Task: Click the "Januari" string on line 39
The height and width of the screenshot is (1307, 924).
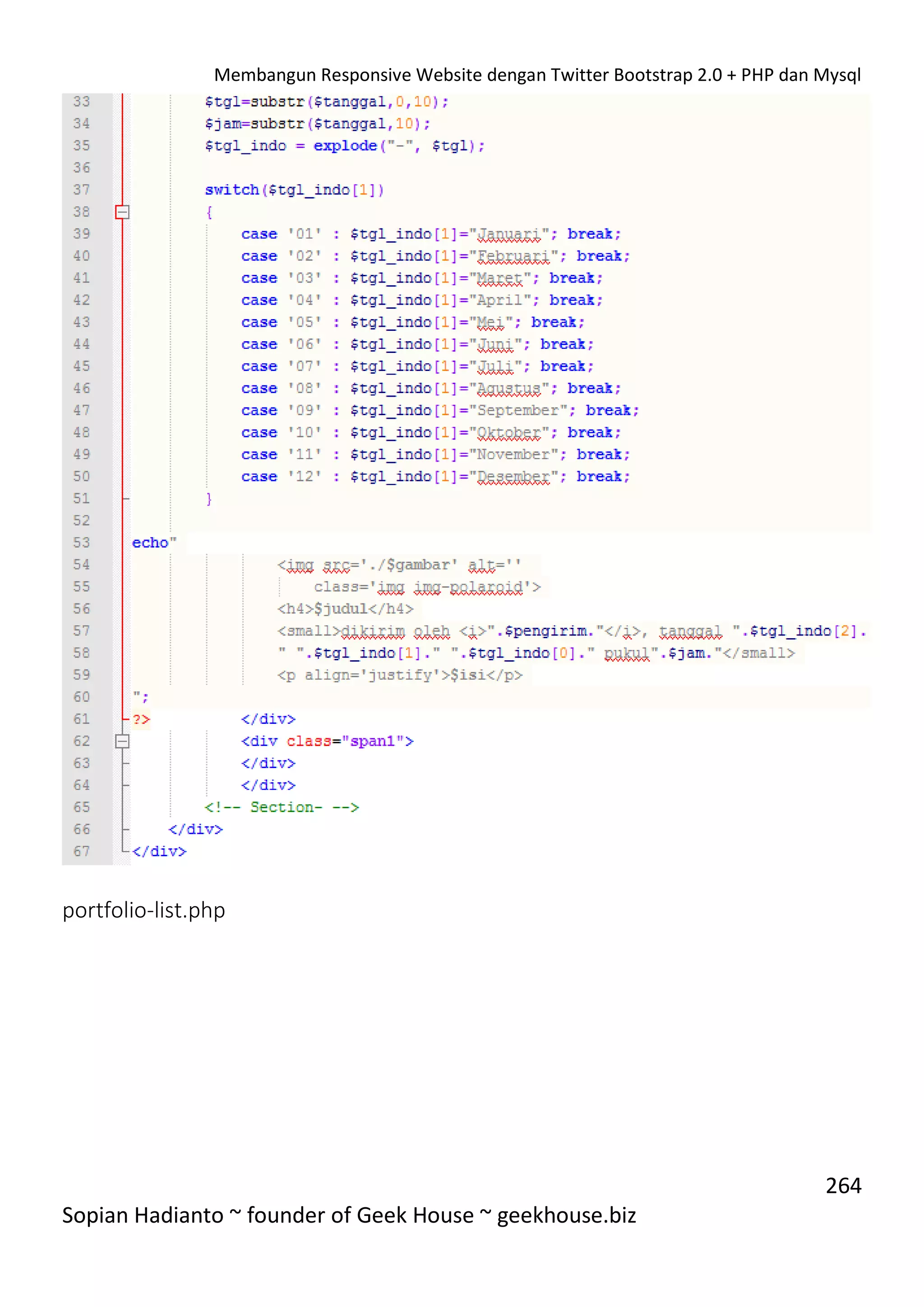Action: point(509,234)
